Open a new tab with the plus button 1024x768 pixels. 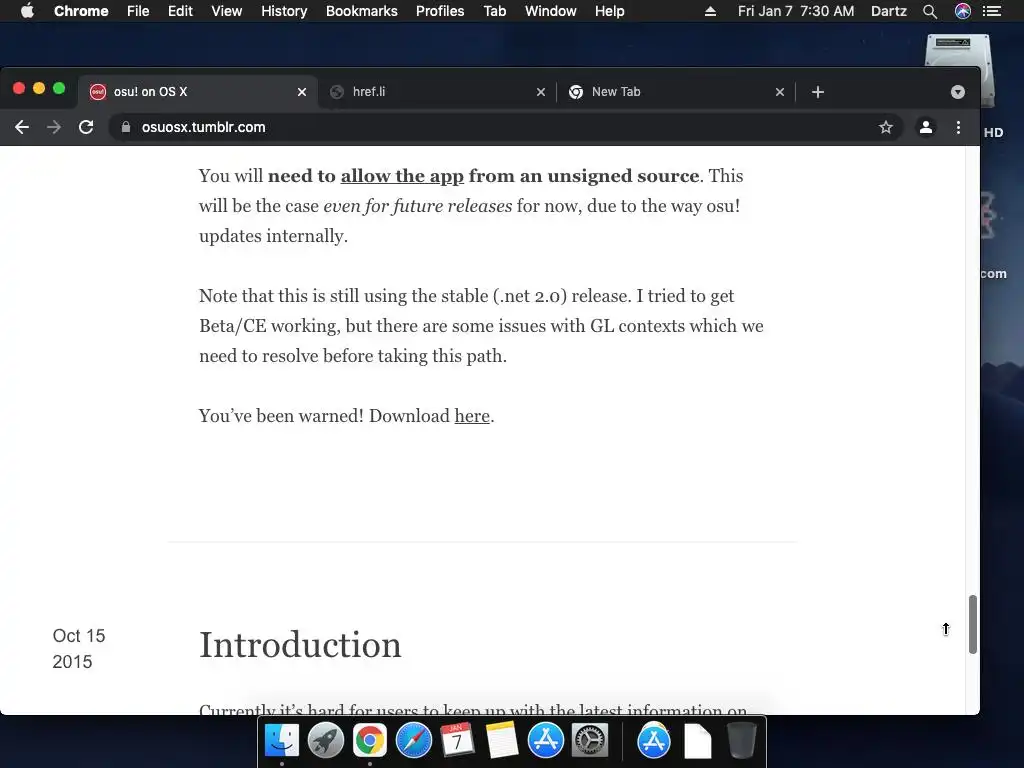[818, 92]
